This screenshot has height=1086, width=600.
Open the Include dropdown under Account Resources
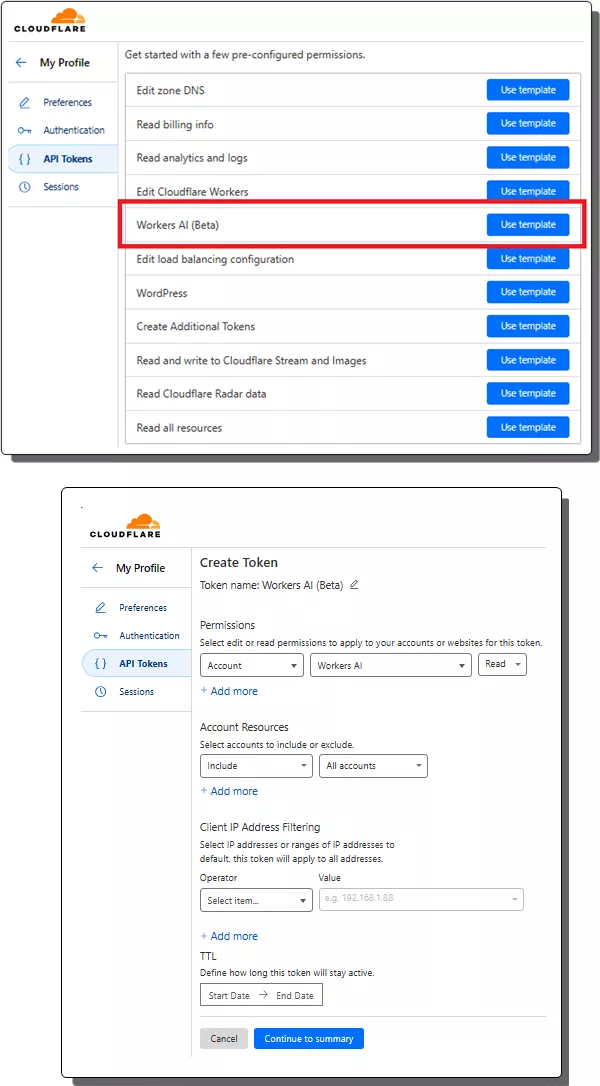[x=256, y=766]
